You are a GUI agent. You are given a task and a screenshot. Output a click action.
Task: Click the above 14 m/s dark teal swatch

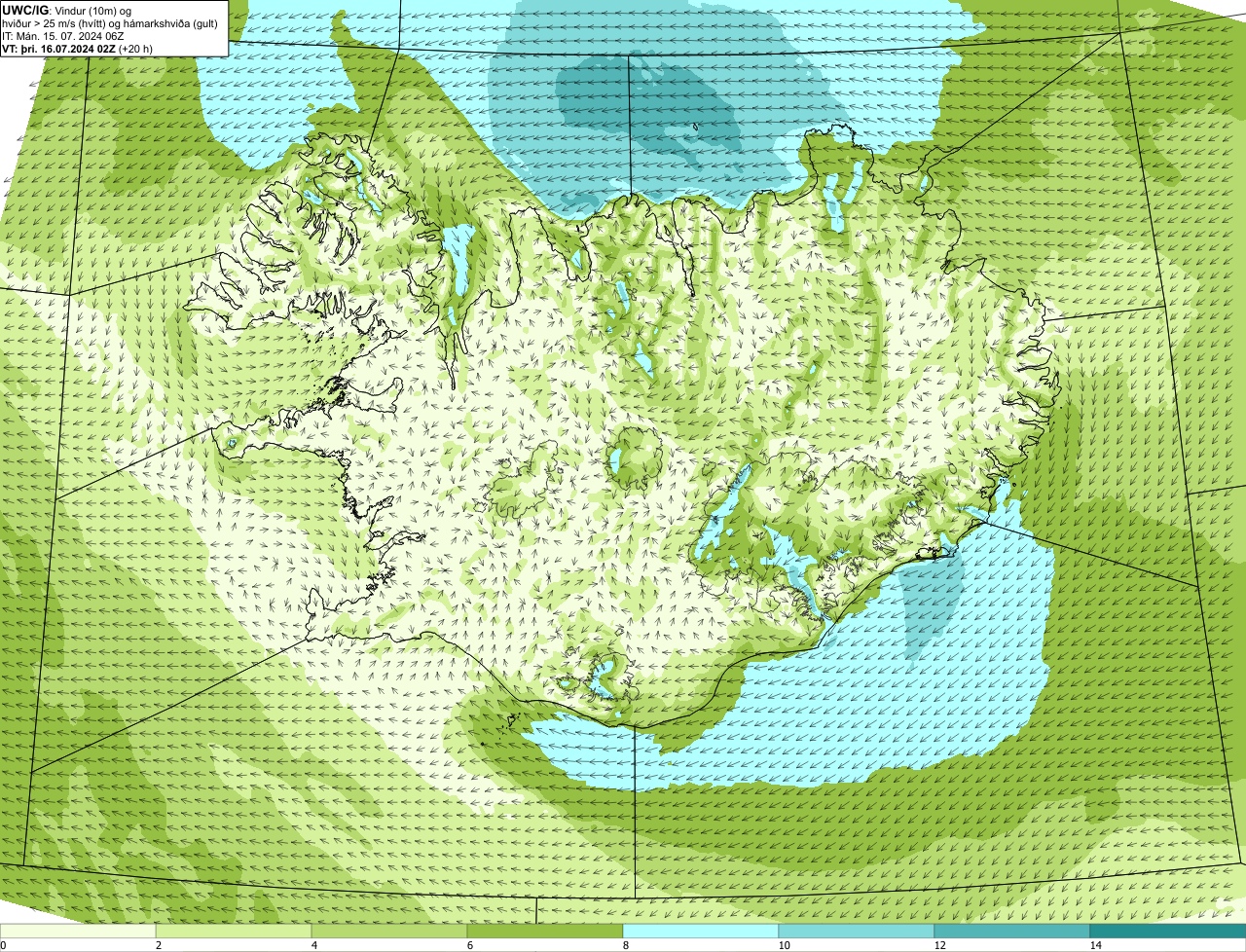click(1168, 931)
